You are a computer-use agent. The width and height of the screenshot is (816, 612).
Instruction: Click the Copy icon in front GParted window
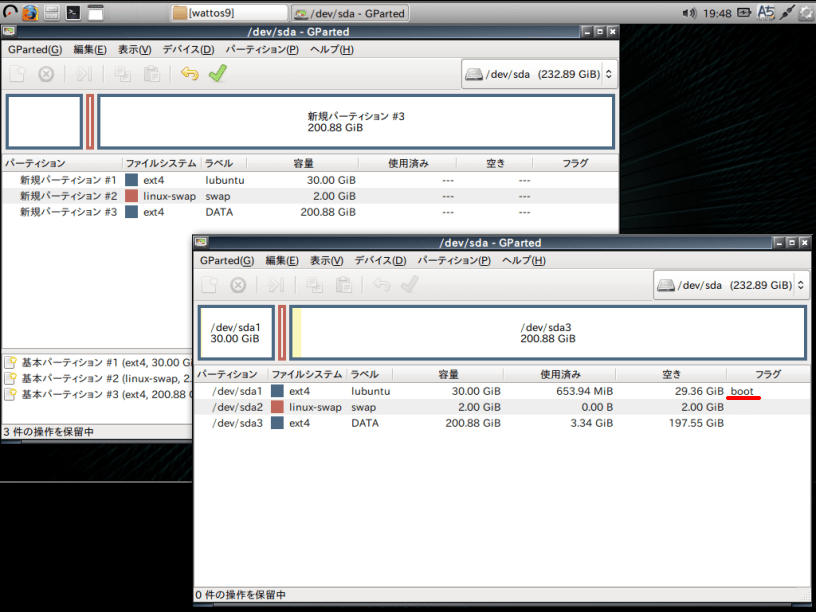[314, 285]
